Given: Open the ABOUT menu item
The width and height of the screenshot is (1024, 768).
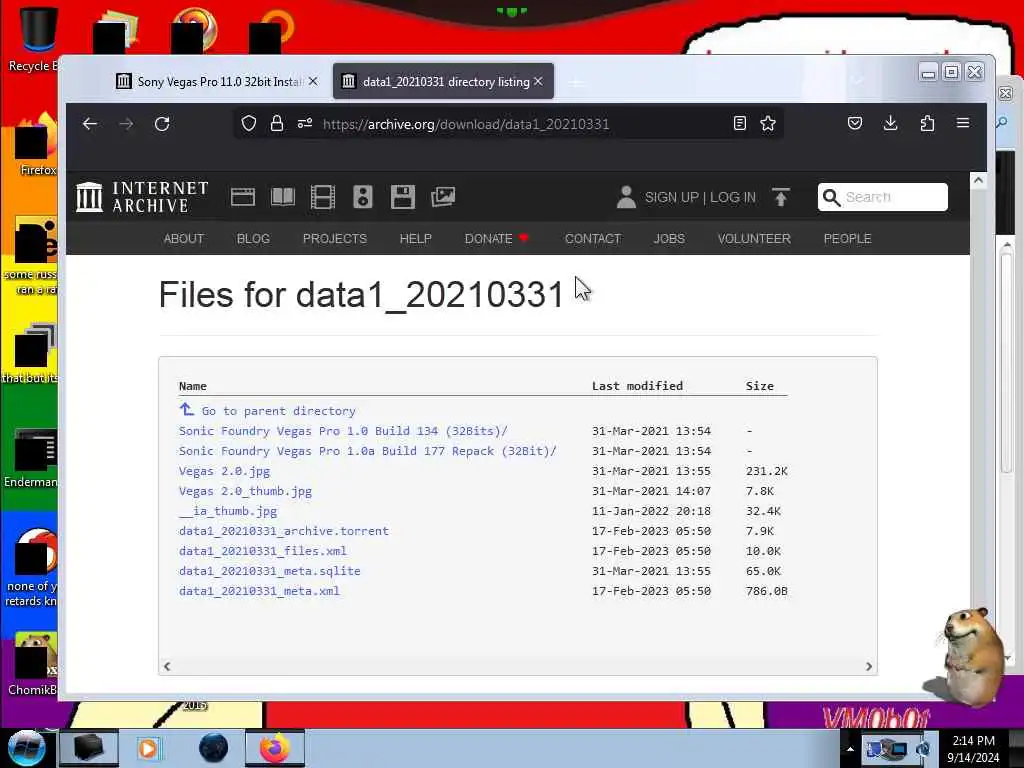Looking at the screenshot, I should [x=184, y=238].
